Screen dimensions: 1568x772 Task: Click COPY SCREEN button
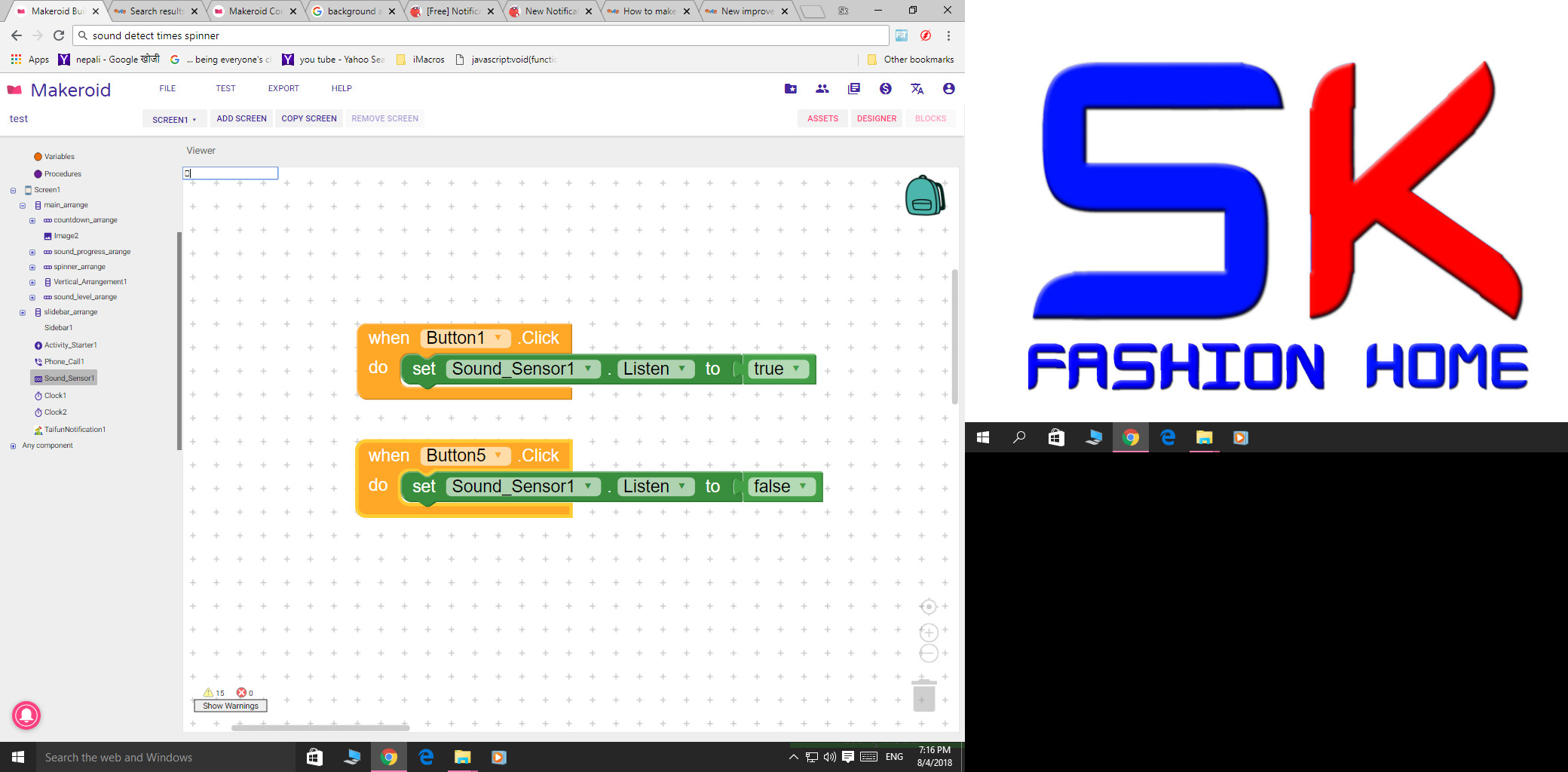[309, 118]
